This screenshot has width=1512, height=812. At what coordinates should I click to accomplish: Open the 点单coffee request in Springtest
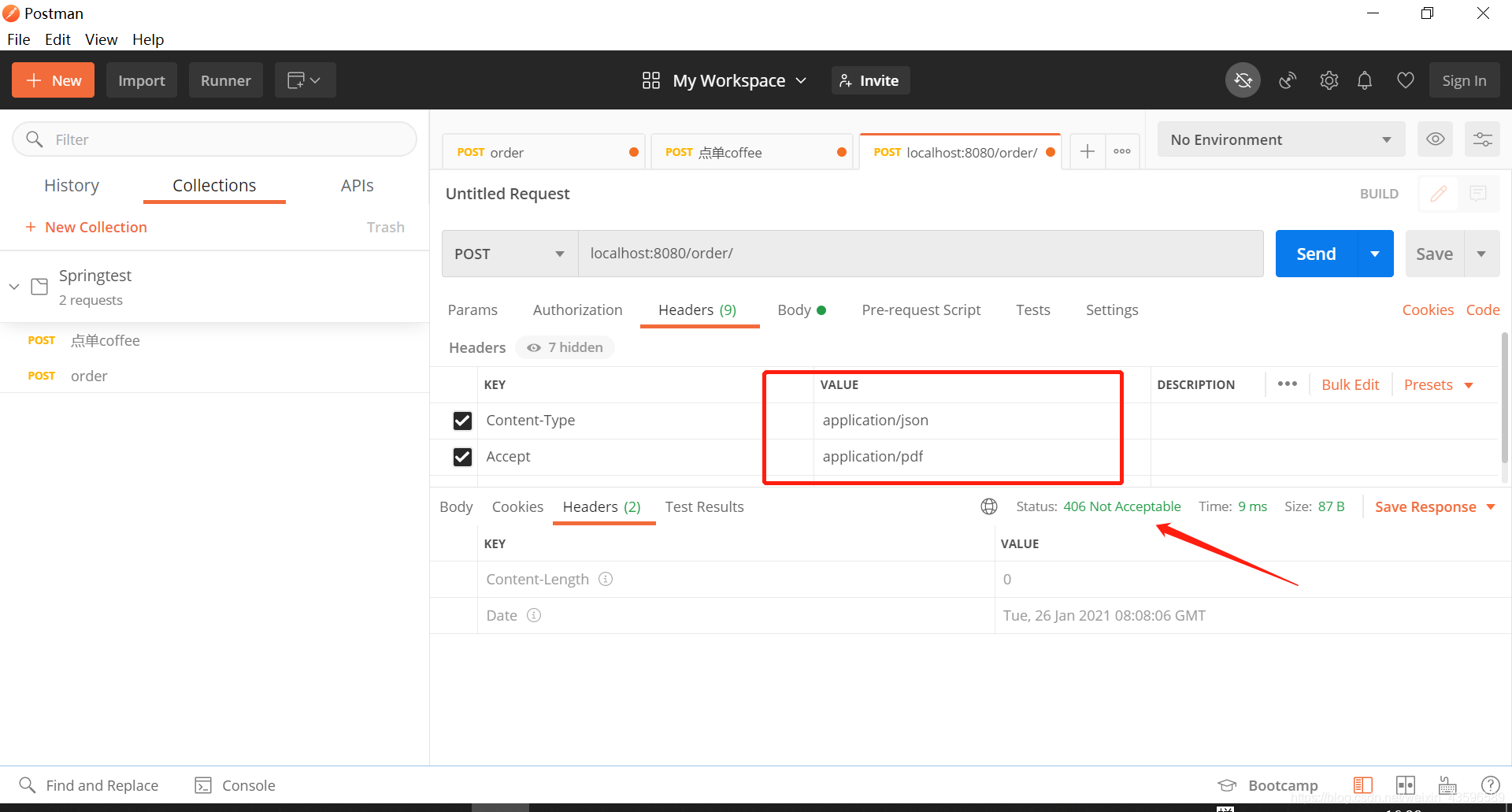[106, 340]
